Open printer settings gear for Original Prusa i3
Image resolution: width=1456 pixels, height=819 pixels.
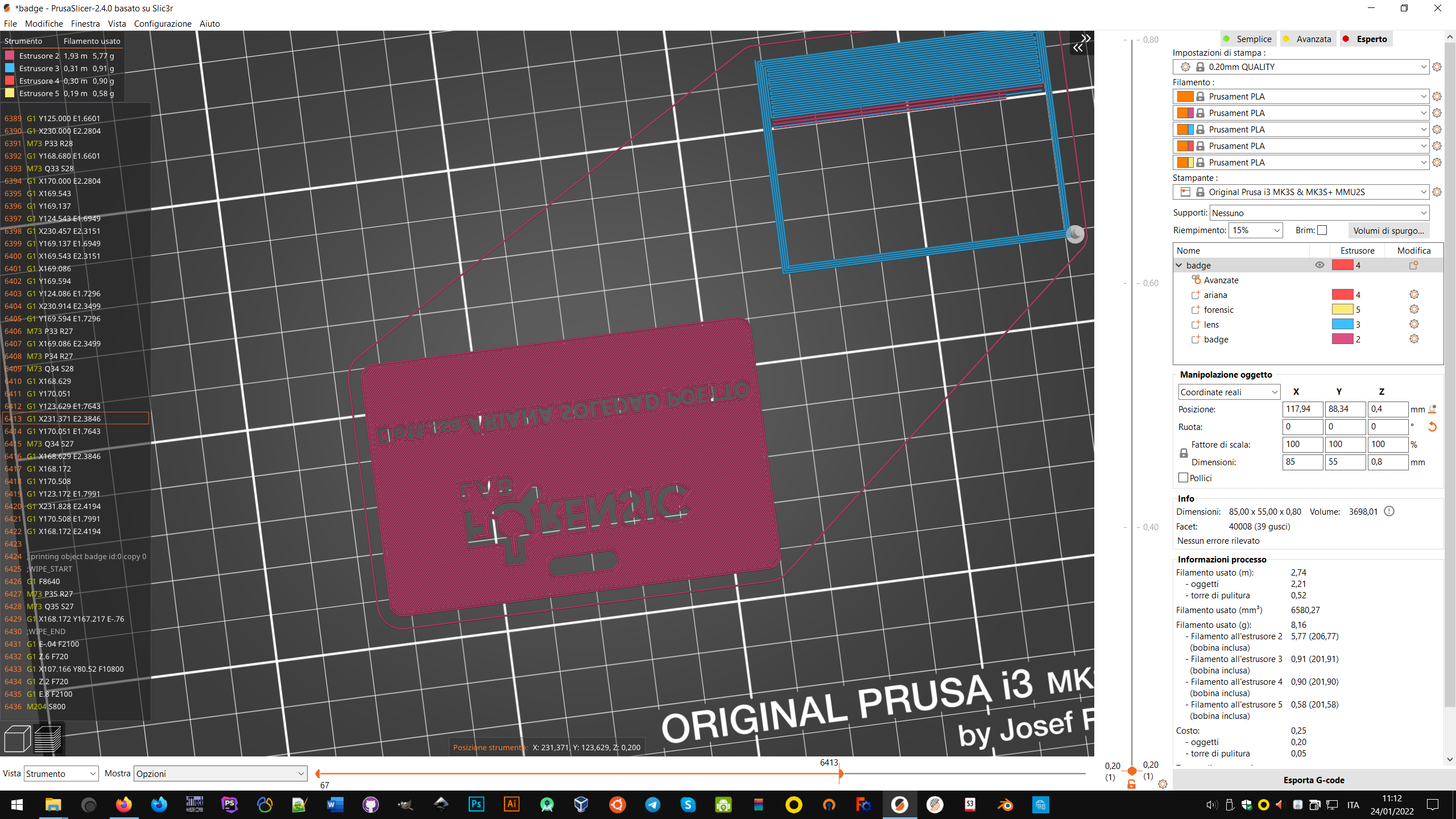coord(1437,192)
